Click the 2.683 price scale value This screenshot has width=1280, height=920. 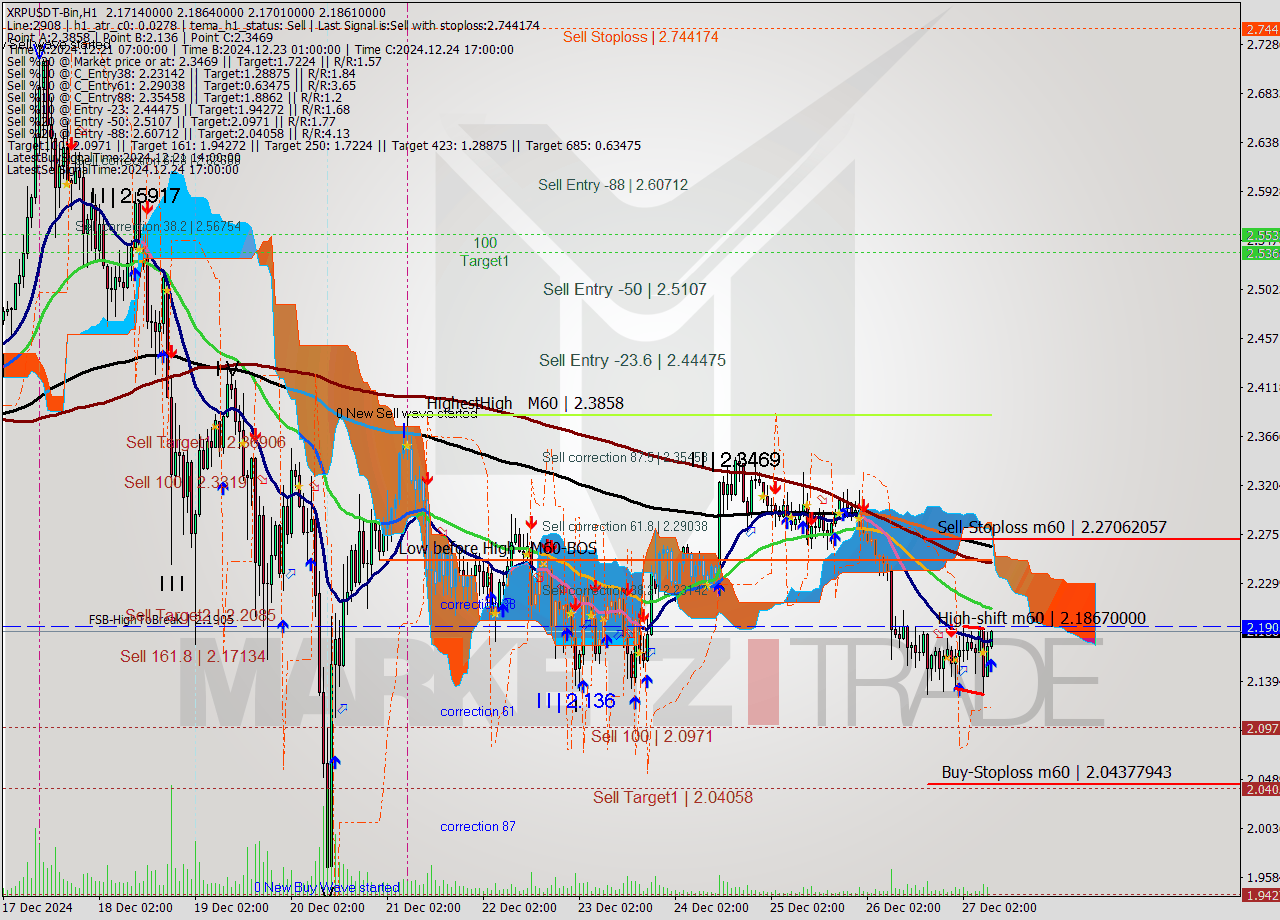click(1261, 93)
